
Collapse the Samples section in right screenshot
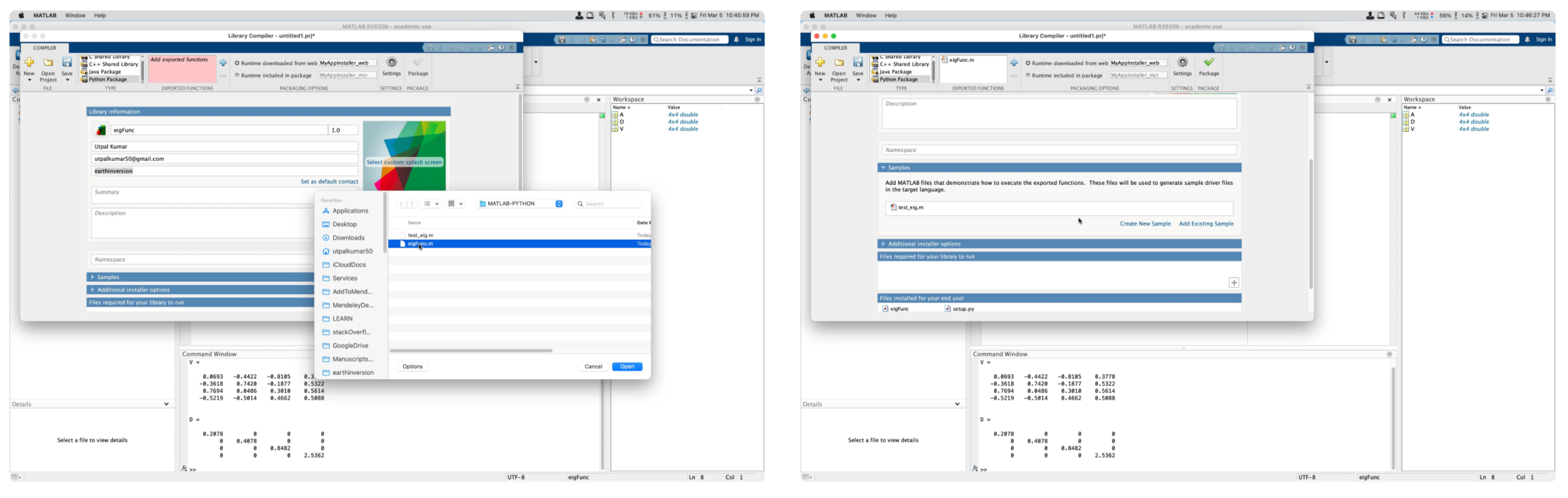pos(883,167)
